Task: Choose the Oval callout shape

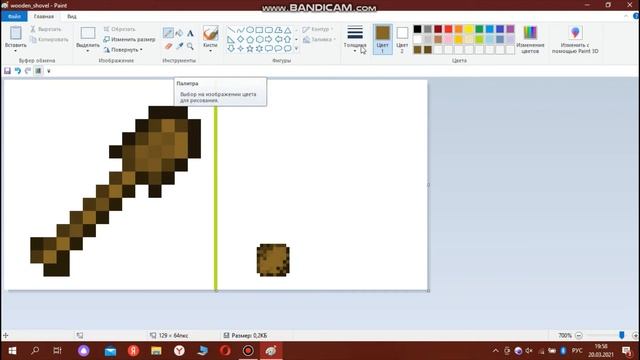Action: (x=278, y=49)
